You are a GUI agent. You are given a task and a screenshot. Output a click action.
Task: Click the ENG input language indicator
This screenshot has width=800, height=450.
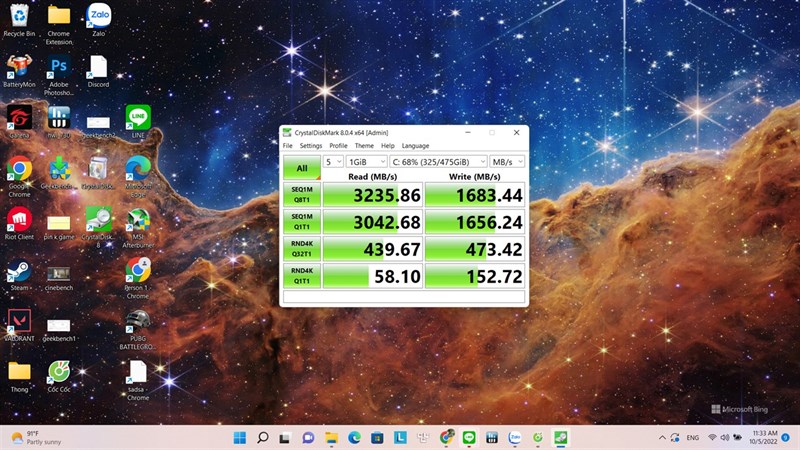click(692, 437)
